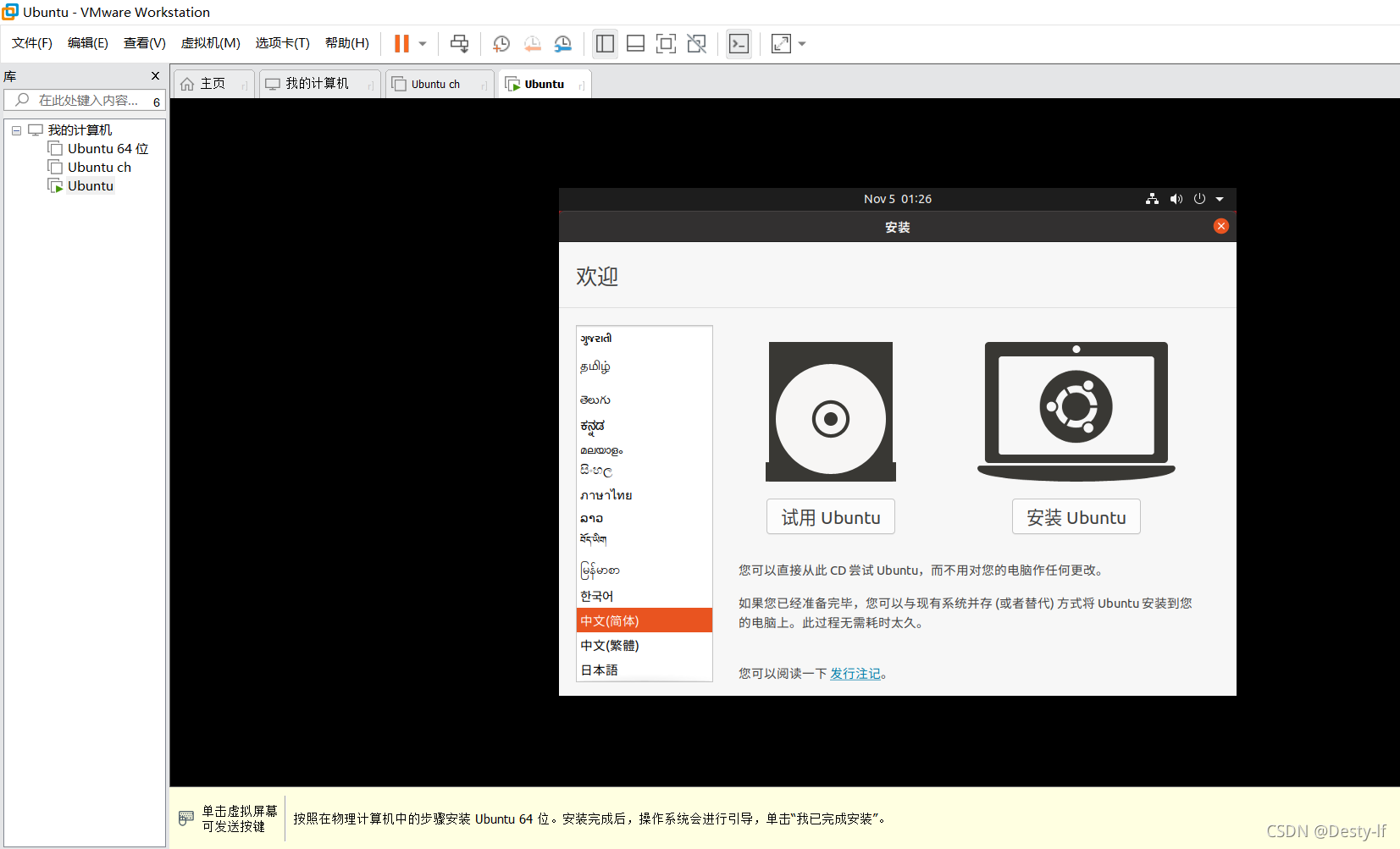Image resolution: width=1400 pixels, height=849 pixels.
Task: Close the Ubuntu ch tab
Action: (x=484, y=85)
